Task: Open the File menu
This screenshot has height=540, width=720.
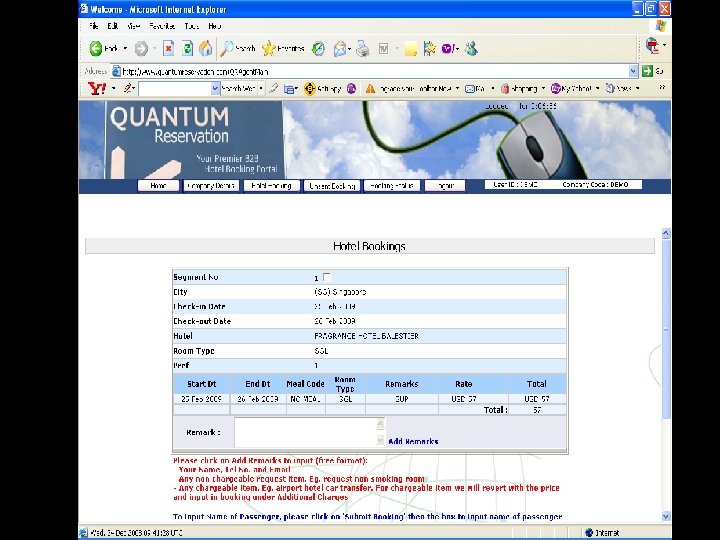Action: [94, 26]
